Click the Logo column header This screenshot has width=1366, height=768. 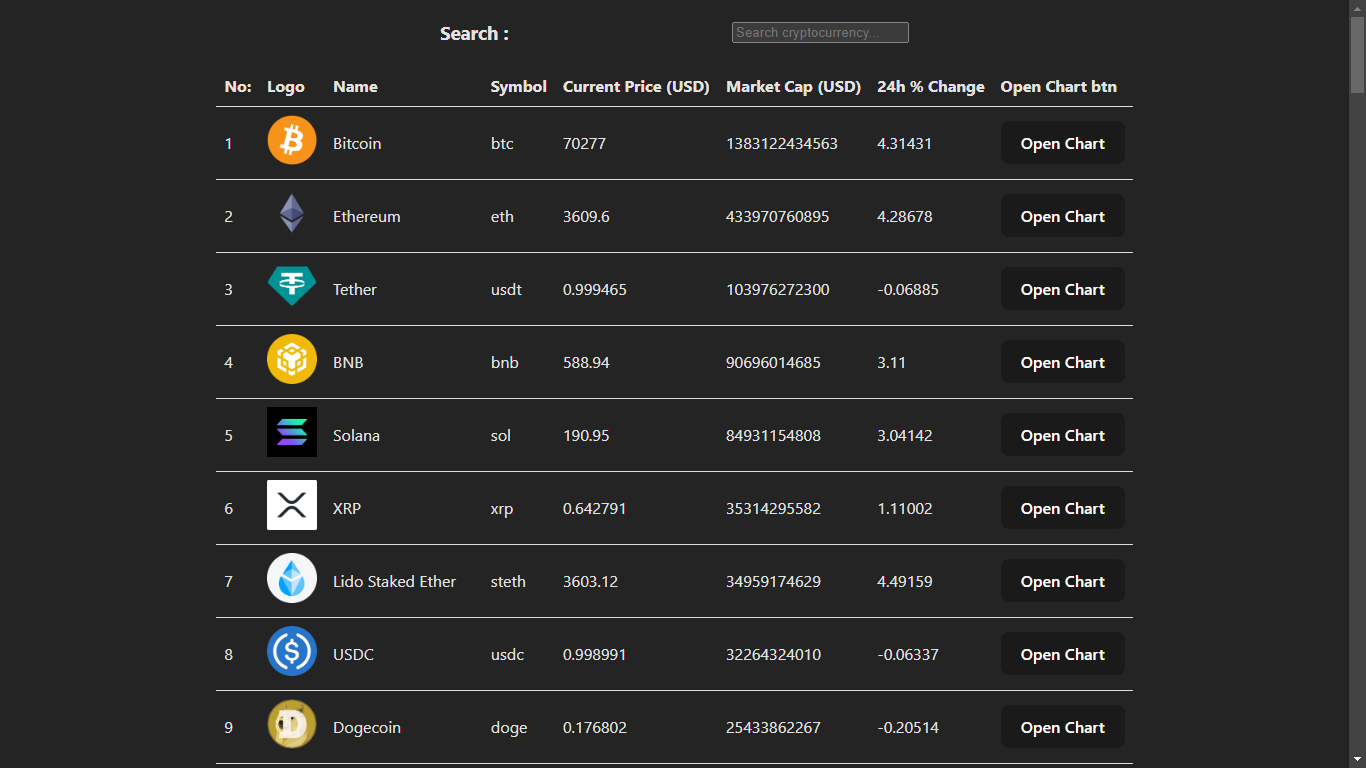[x=285, y=87]
